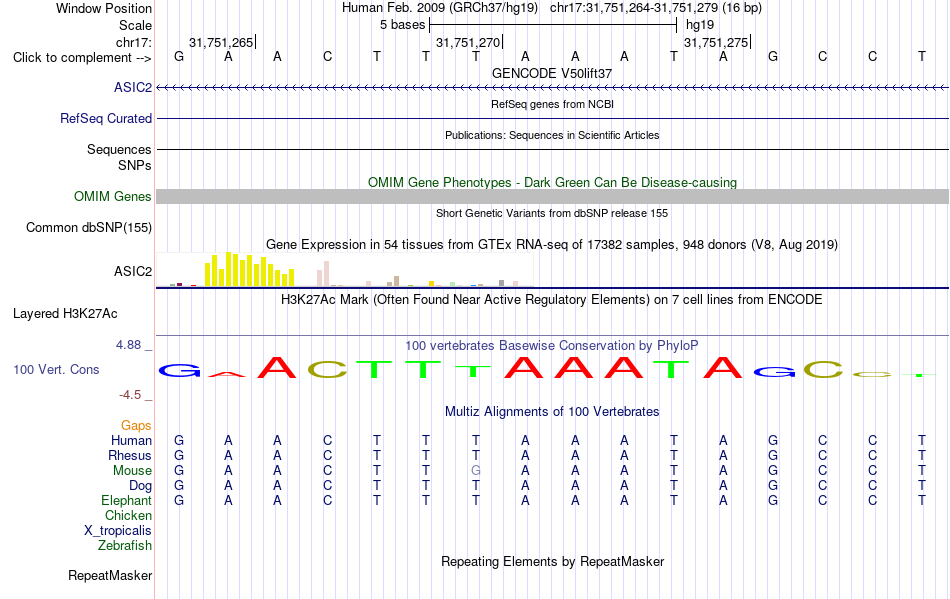950x599 pixels.
Task: Click the 31,751,265 coordinate label
Action: [x=221, y=43]
